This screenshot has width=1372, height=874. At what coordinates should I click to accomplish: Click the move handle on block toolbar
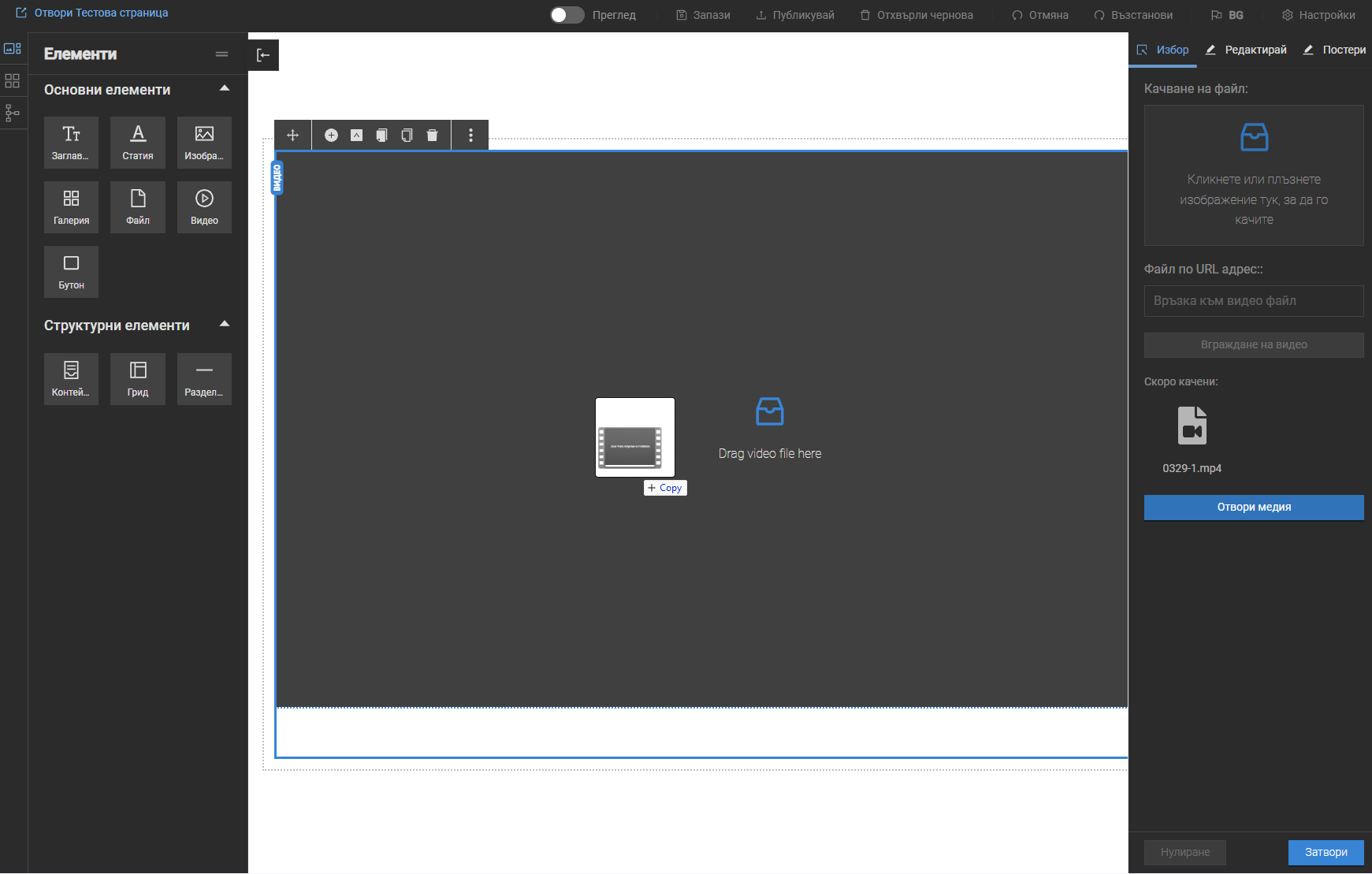[x=292, y=136]
